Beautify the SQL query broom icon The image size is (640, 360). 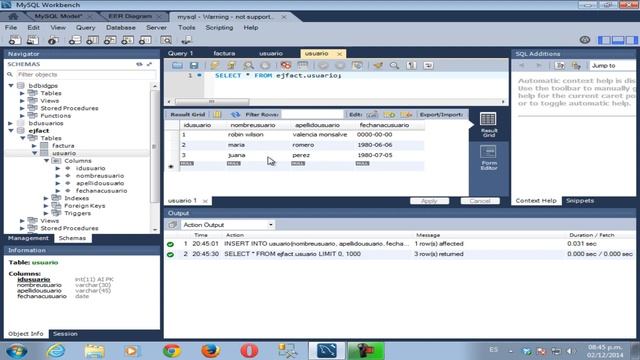pos(378,65)
